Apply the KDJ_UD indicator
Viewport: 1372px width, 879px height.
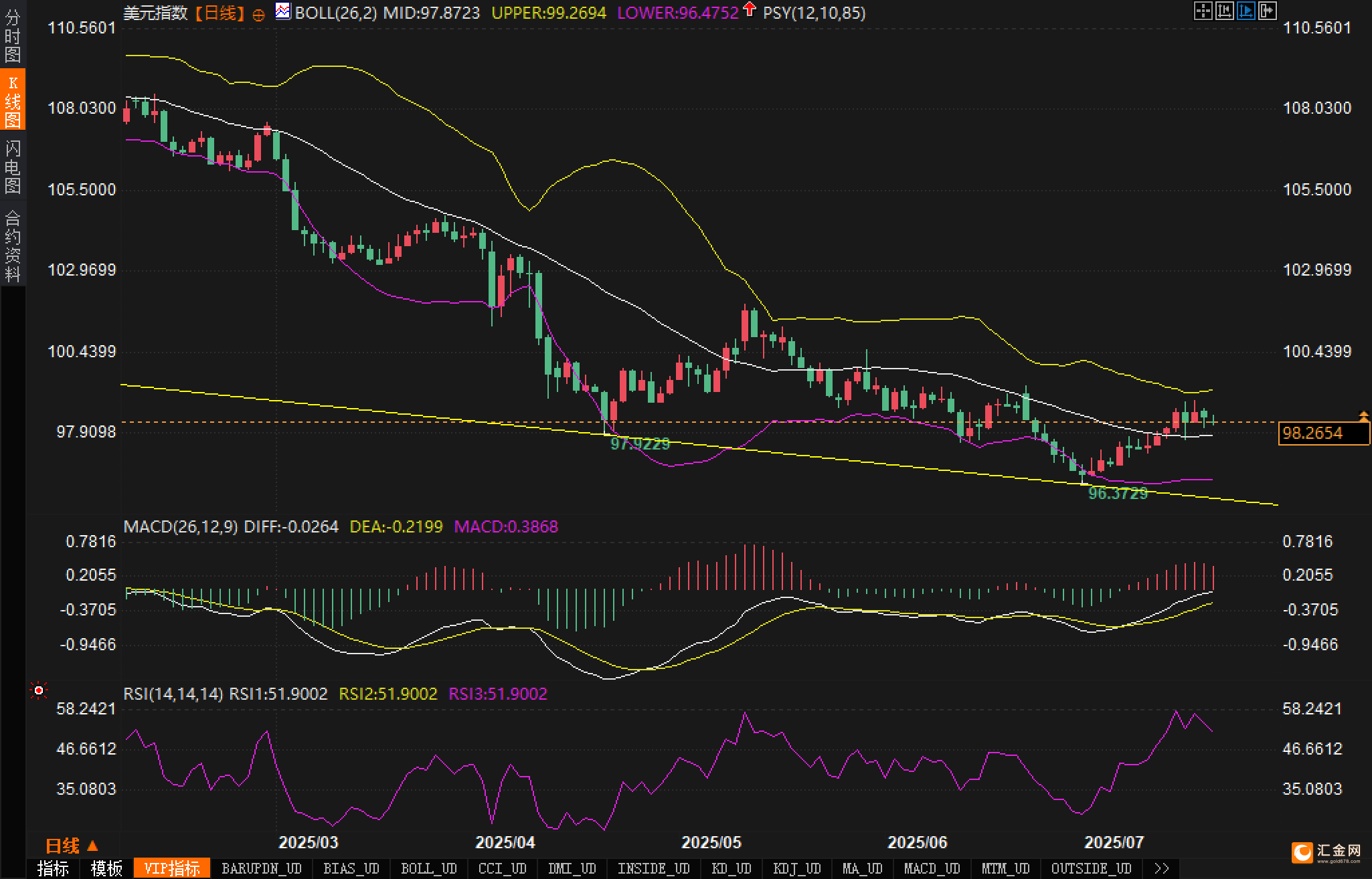coord(797,868)
